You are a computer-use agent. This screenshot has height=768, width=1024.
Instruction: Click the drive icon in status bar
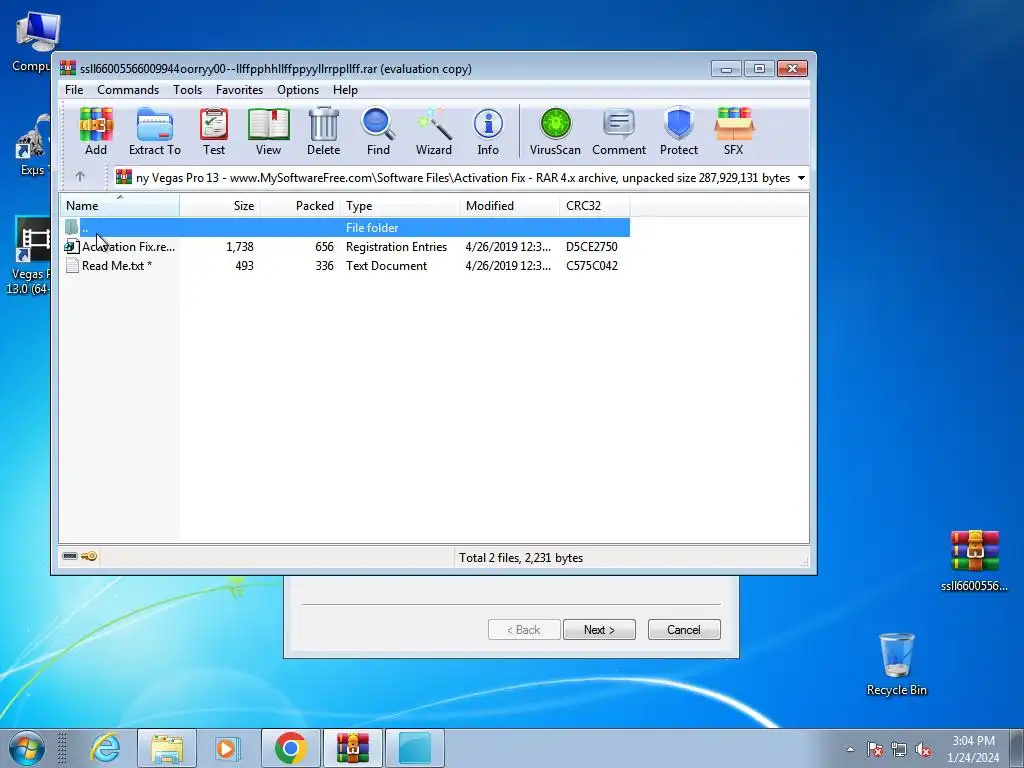(x=70, y=556)
